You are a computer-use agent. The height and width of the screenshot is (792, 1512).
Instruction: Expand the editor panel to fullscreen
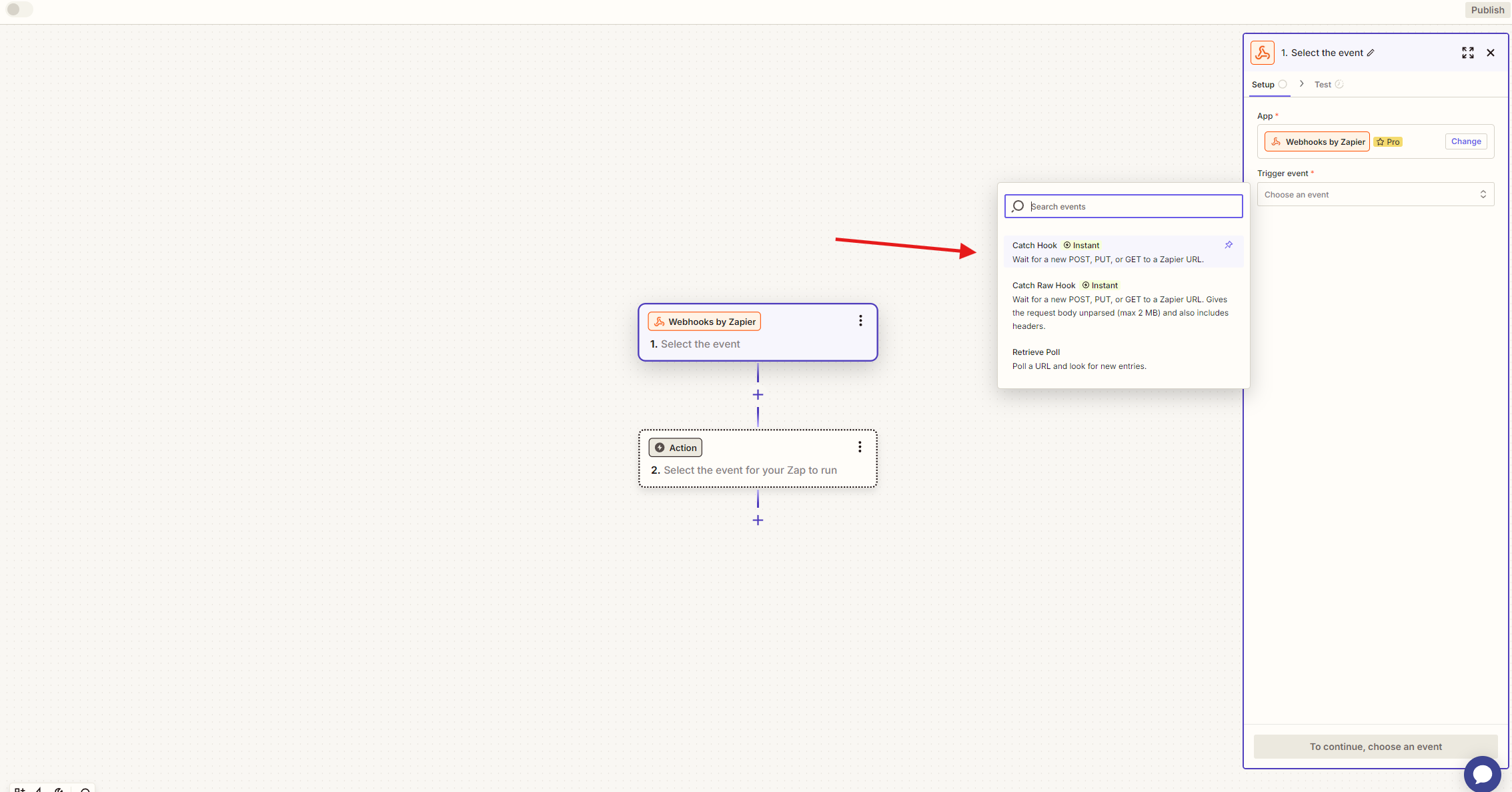point(1467,53)
